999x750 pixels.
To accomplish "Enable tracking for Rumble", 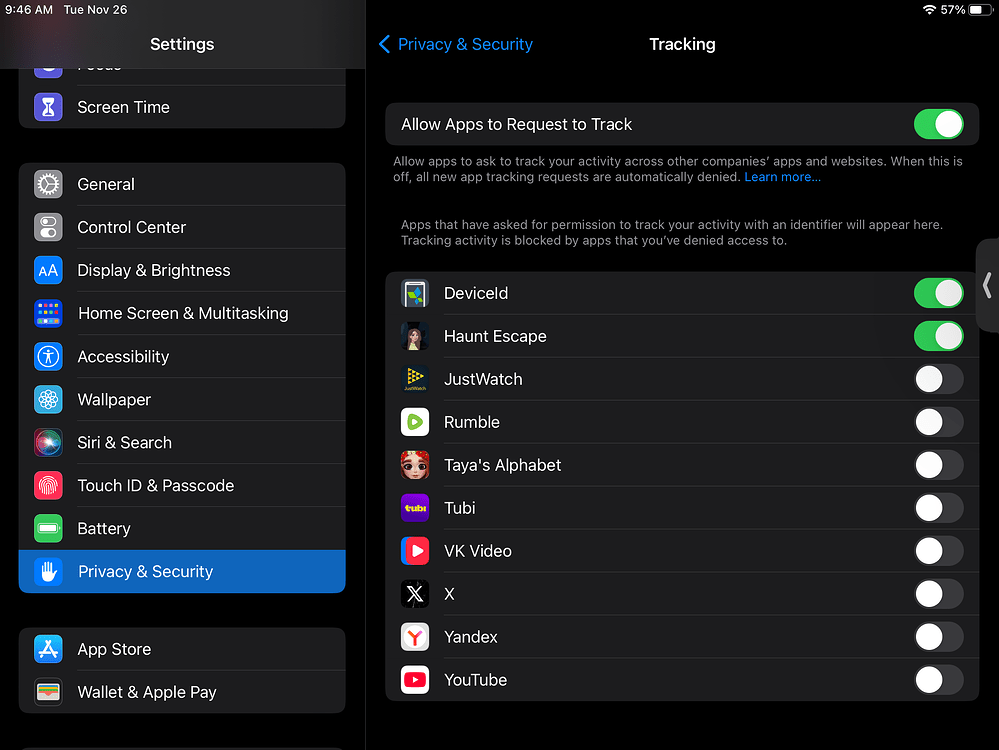I will point(938,422).
